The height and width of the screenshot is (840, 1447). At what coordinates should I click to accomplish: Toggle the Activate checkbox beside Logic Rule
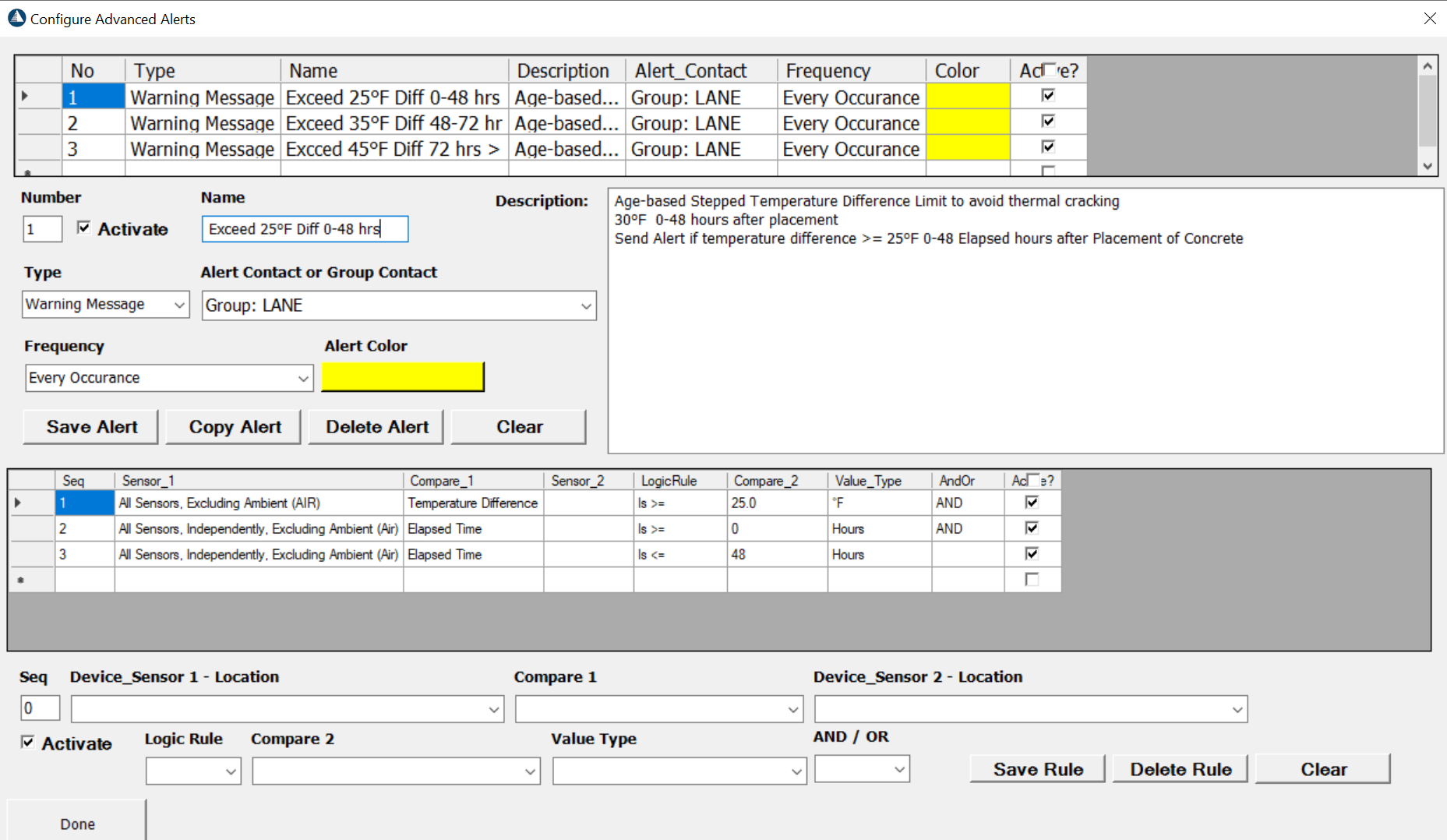pyautogui.click(x=28, y=742)
